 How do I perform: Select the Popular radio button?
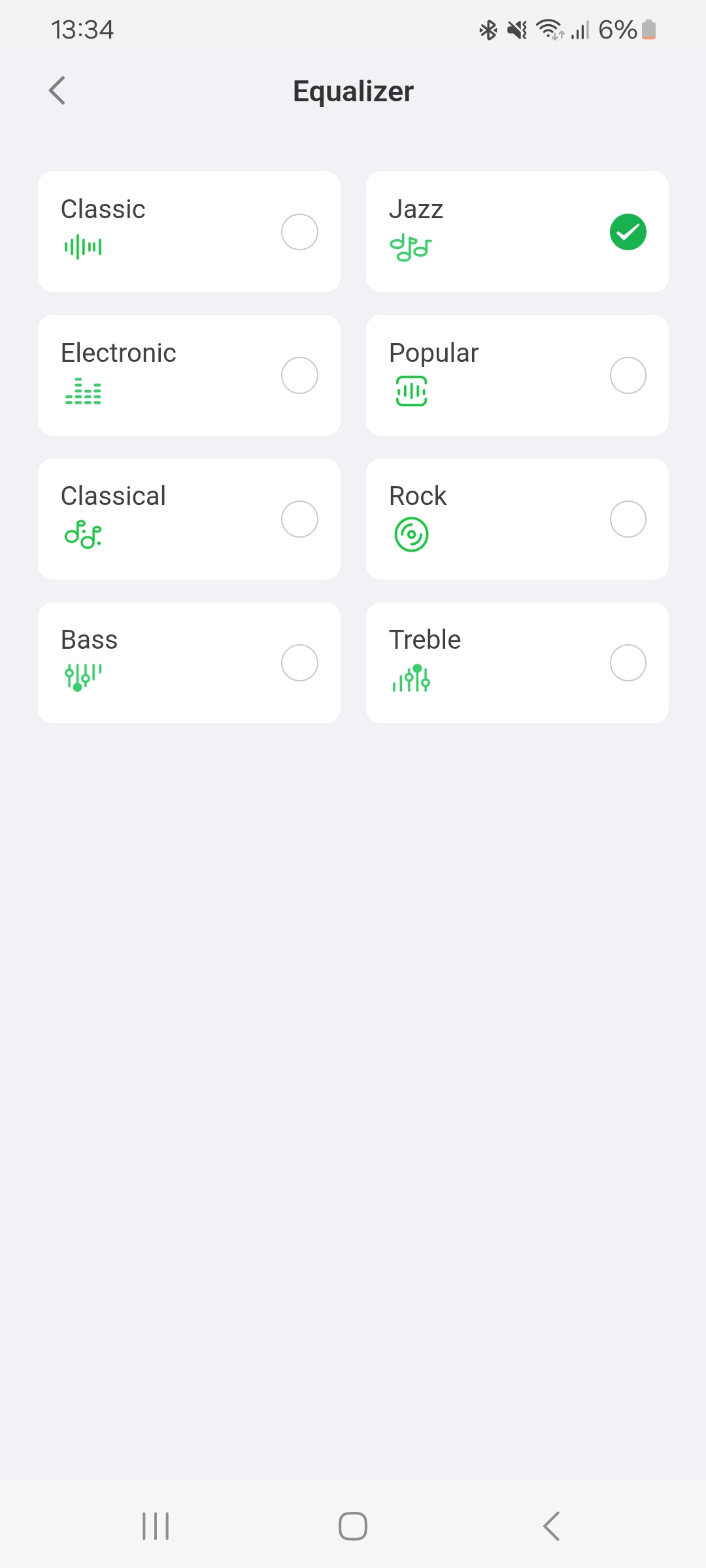tap(628, 376)
